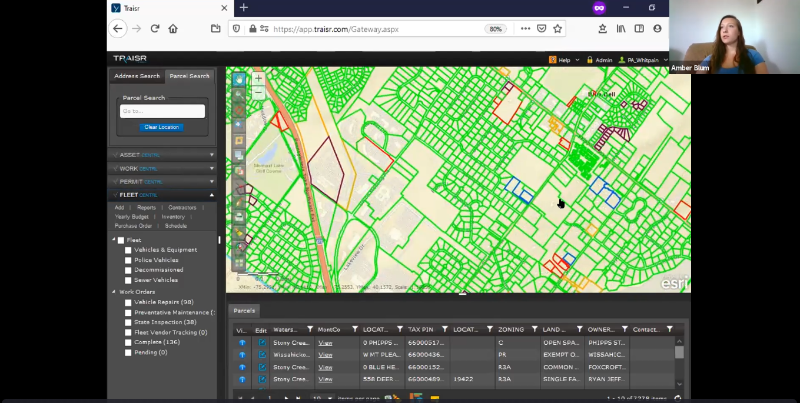800x403 pixels.
Task: Click the printer icon in map toolbar
Action: [239, 217]
